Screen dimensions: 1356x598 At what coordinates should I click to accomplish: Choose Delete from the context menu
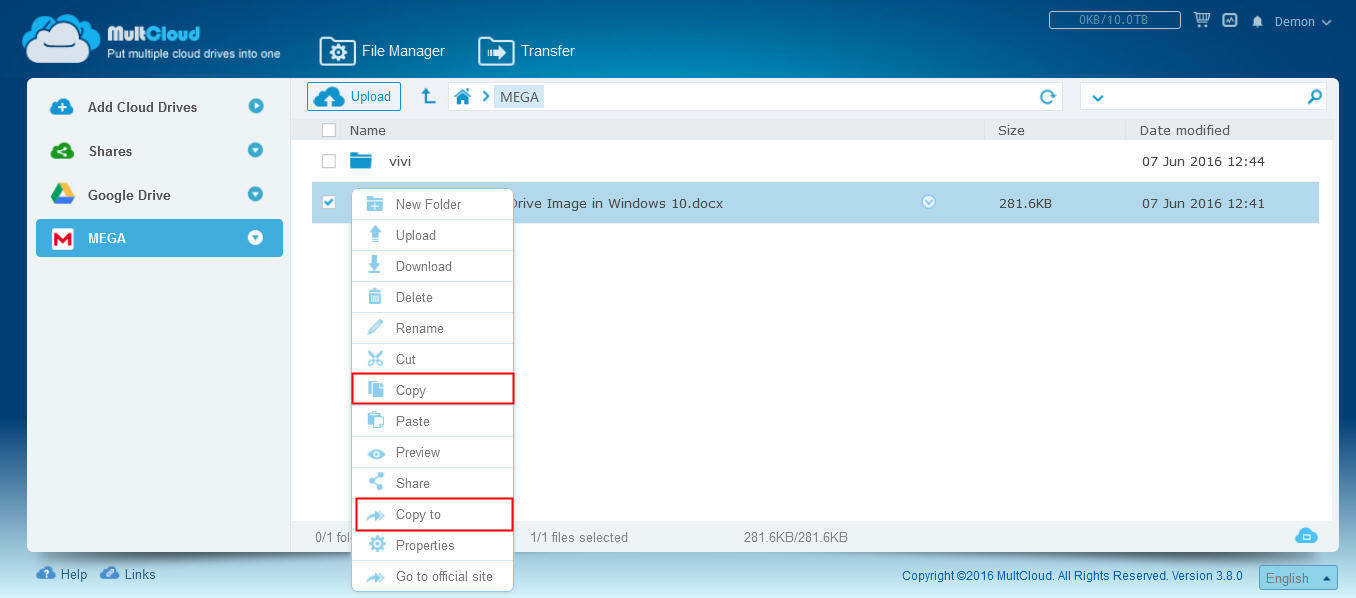click(432, 297)
